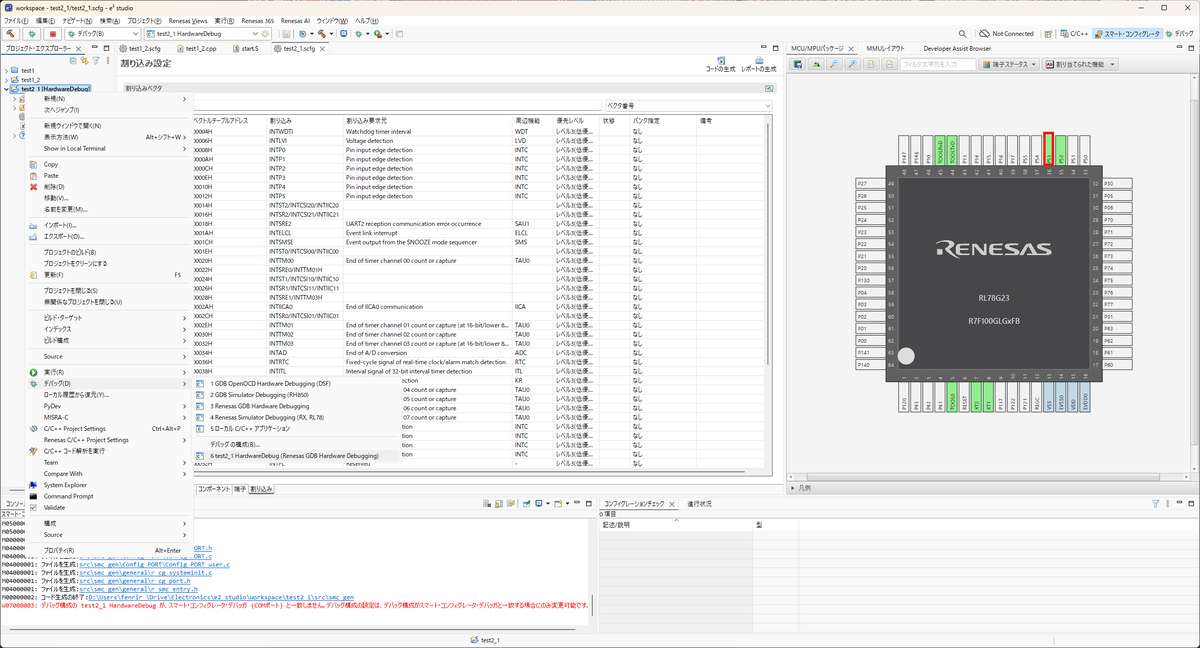
Task: Click the debug bug launch button
Action: (x=32, y=33)
